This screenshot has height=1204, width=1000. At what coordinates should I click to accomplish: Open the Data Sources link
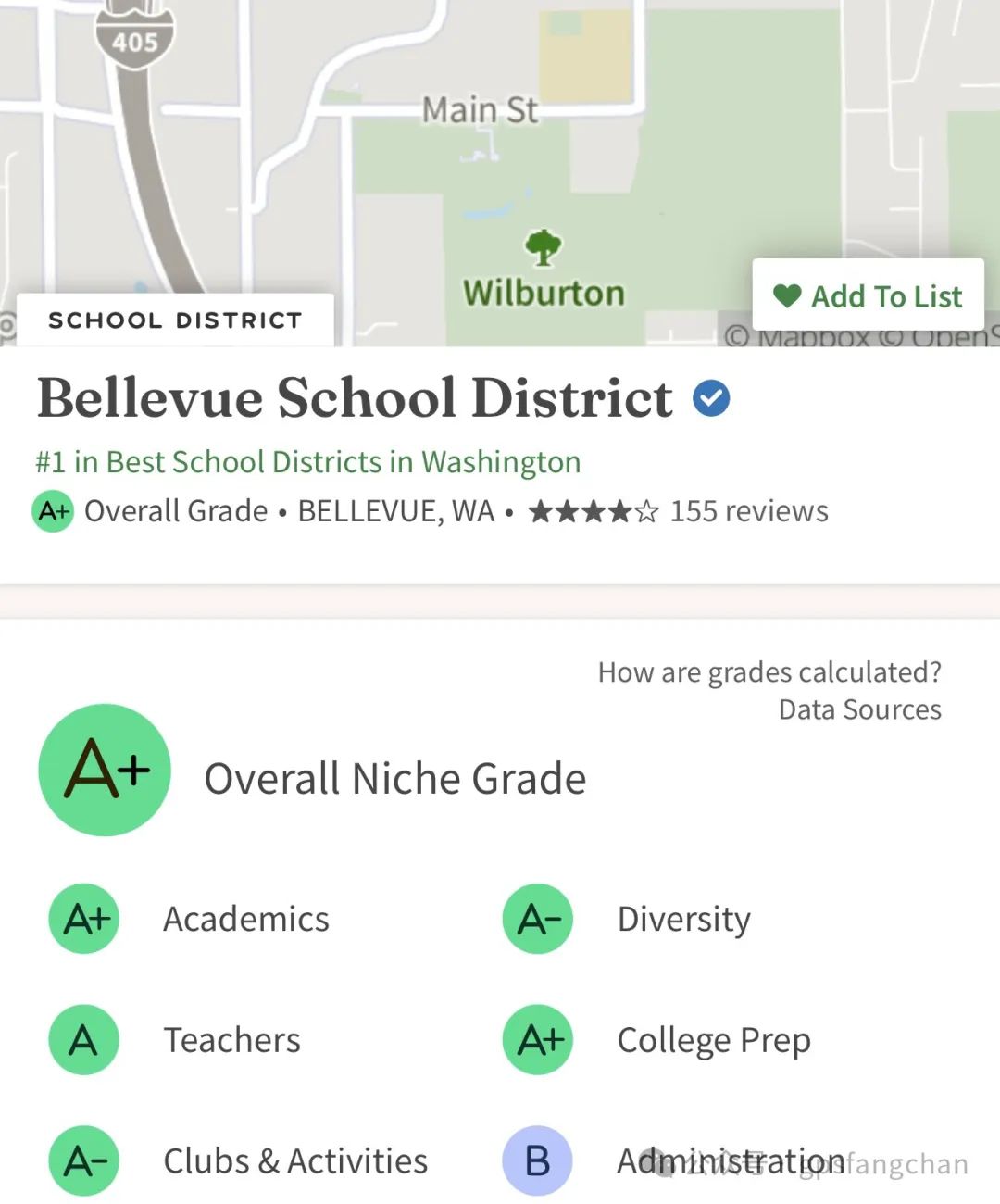click(860, 709)
